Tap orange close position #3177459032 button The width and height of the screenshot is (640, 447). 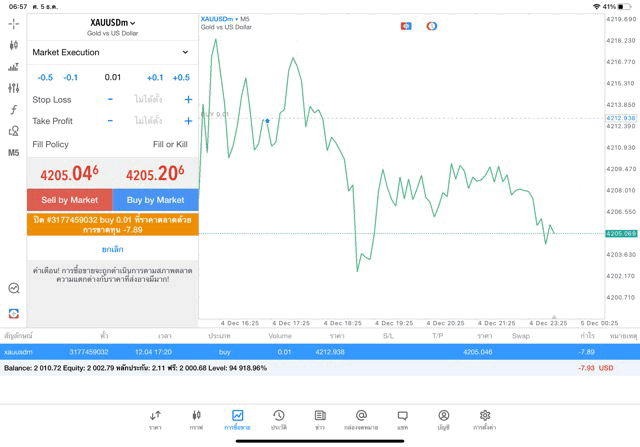(x=112, y=224)
